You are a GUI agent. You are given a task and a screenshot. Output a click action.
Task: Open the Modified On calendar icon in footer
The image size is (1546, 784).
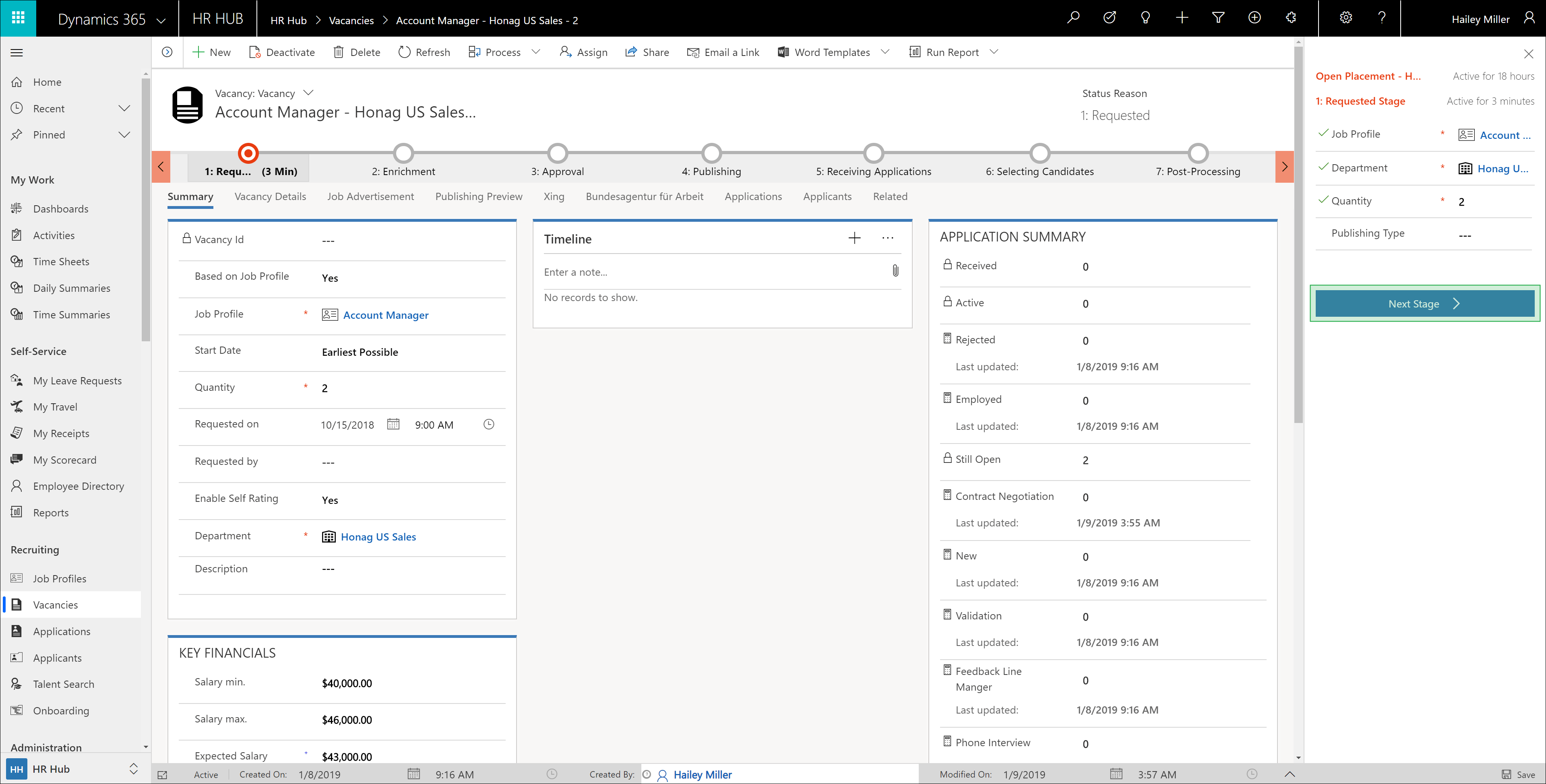(x=1116, y=774)
